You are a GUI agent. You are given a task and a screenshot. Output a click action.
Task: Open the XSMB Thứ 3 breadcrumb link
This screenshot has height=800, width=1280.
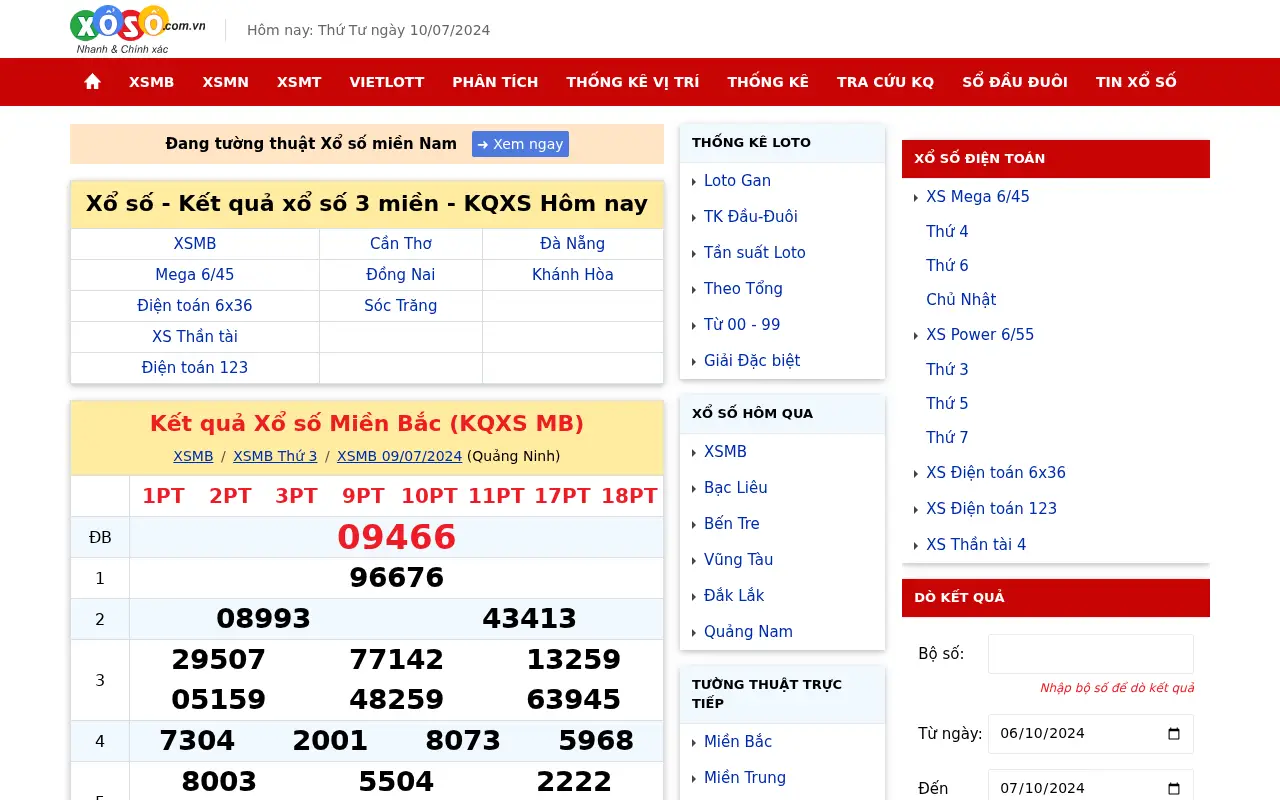(275, 456)
